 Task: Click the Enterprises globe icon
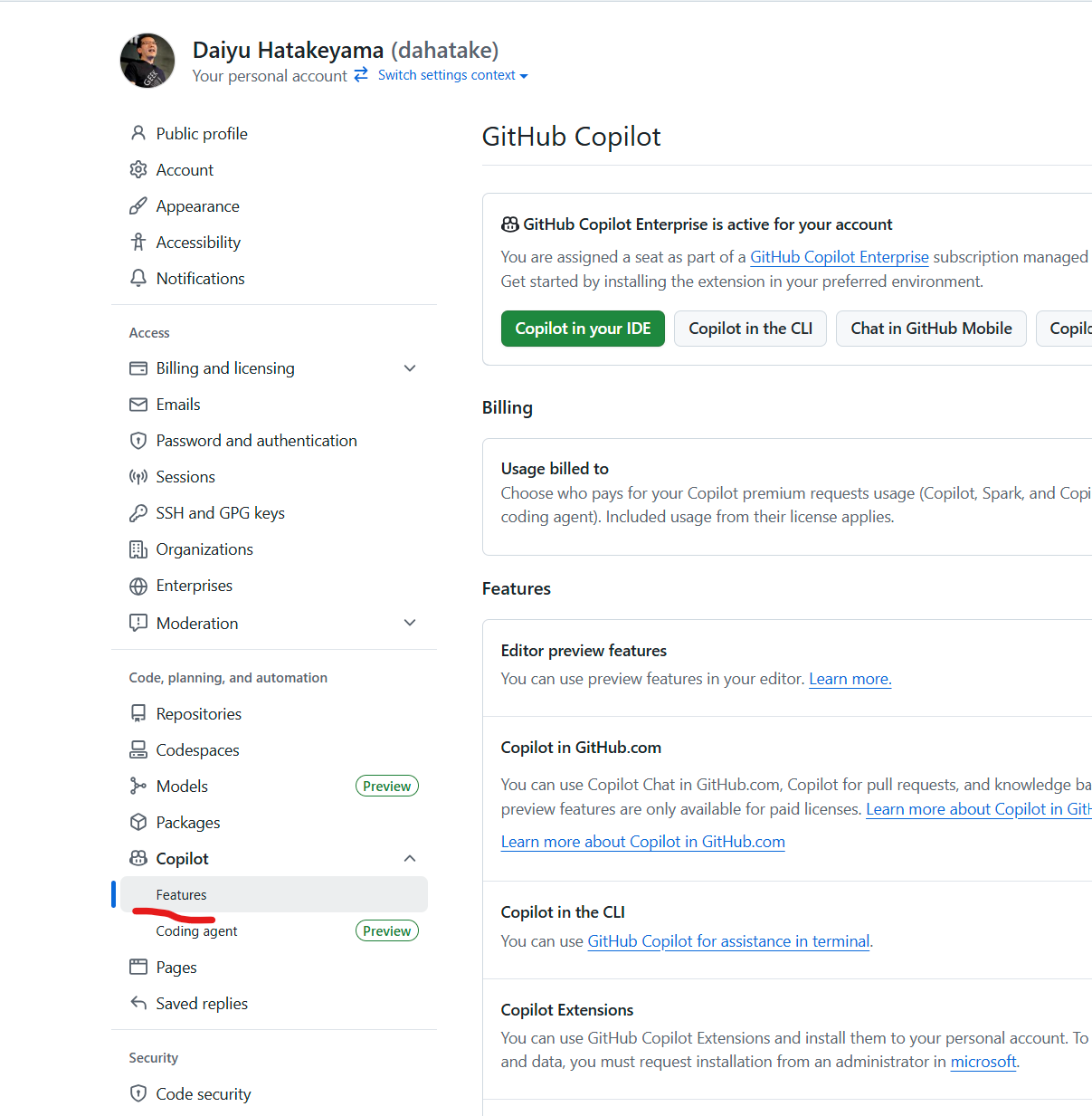(x=138, y=585)
